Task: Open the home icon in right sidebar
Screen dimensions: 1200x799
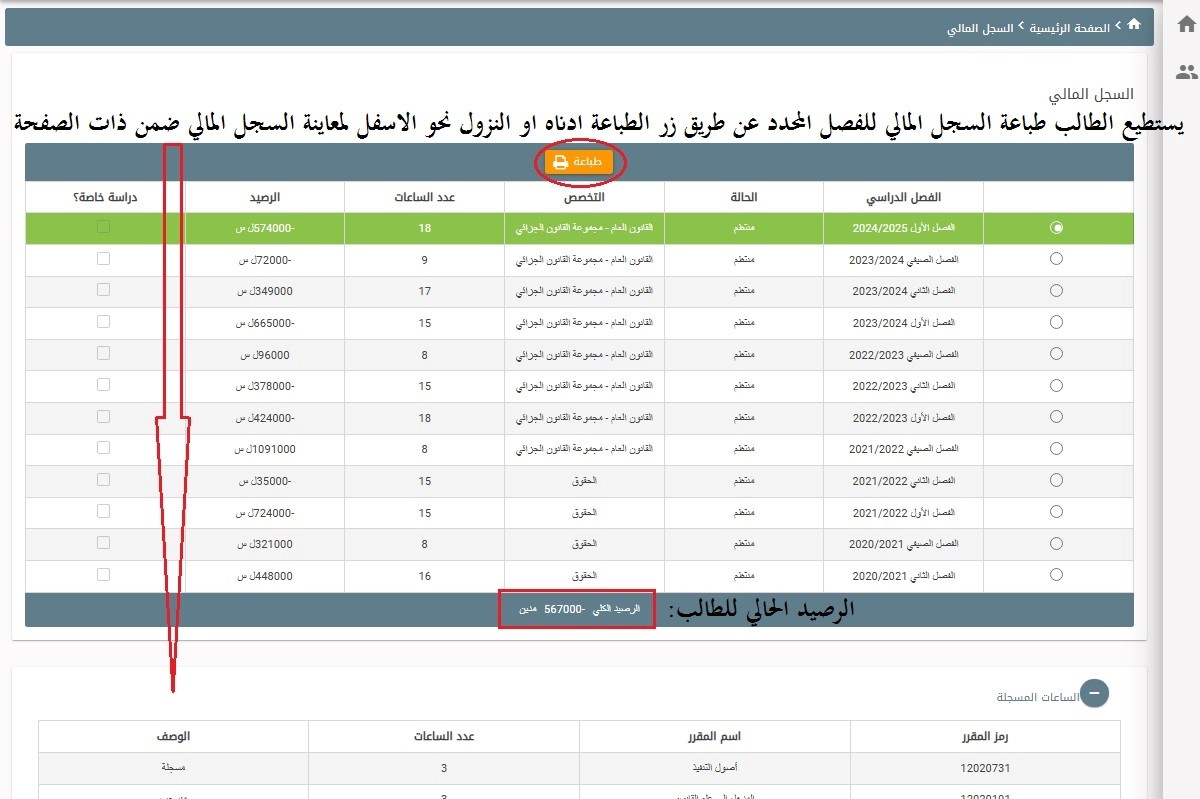Action: click(1186, 25)
